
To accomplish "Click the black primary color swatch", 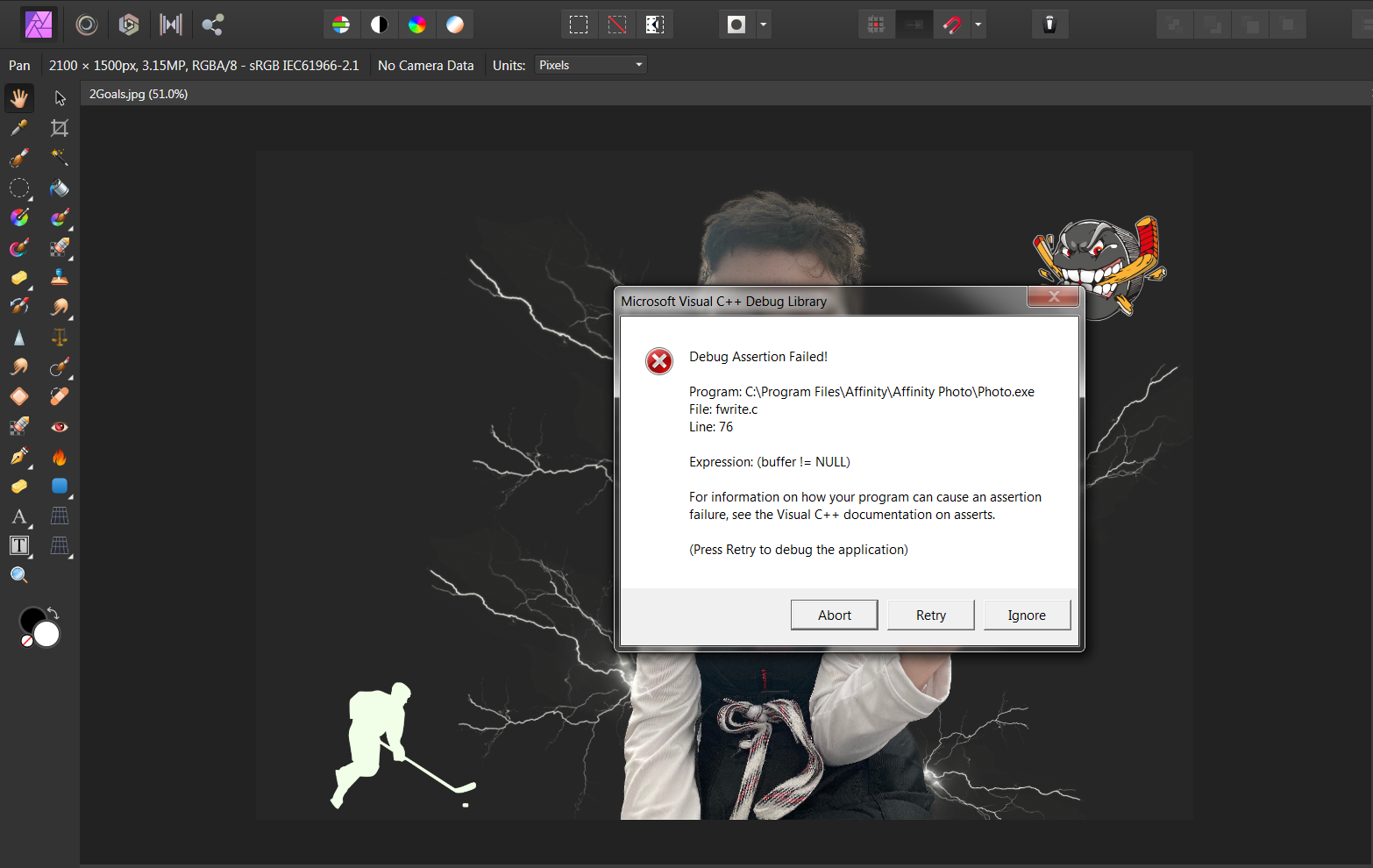I will pos(31,619).
